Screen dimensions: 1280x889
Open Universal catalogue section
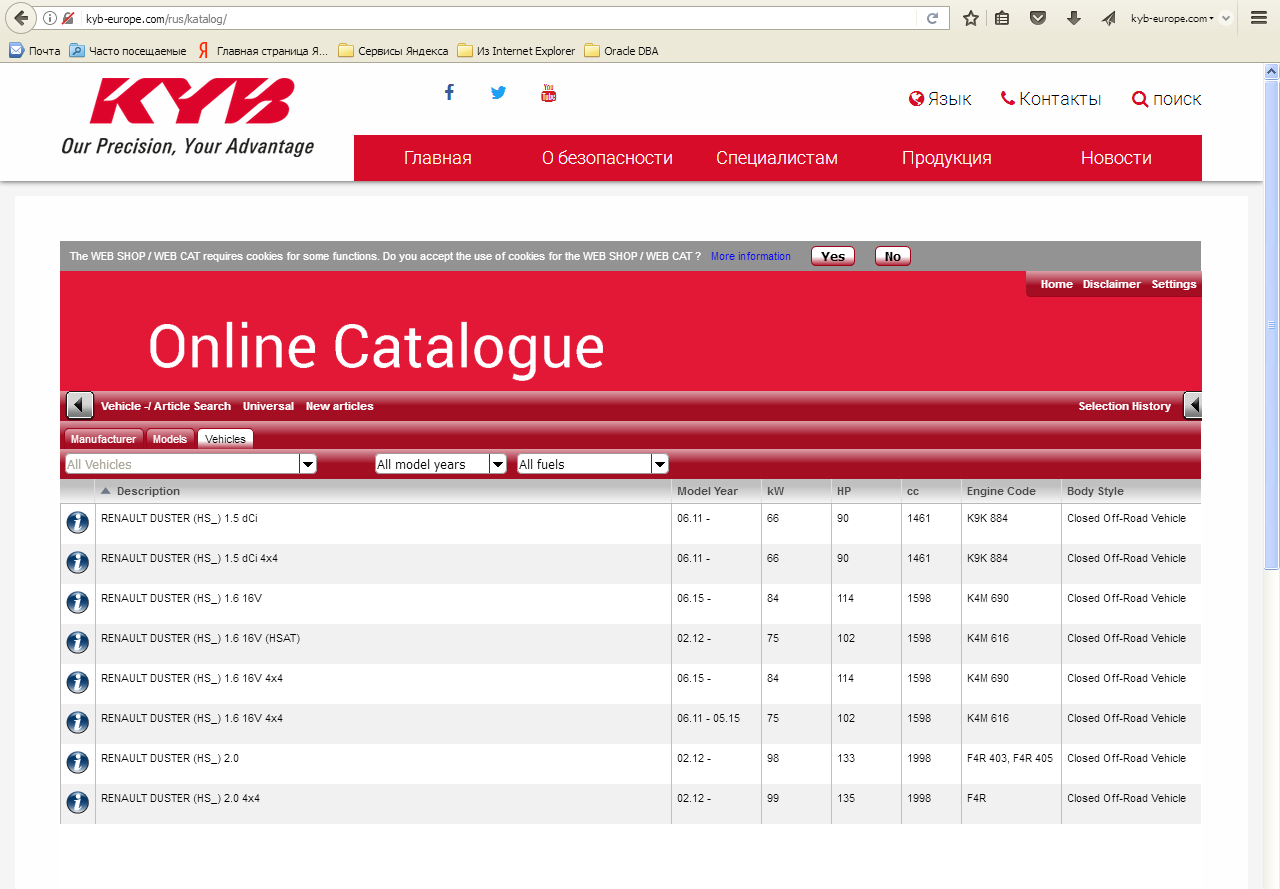pyautogui.click(x=268, y=406)
